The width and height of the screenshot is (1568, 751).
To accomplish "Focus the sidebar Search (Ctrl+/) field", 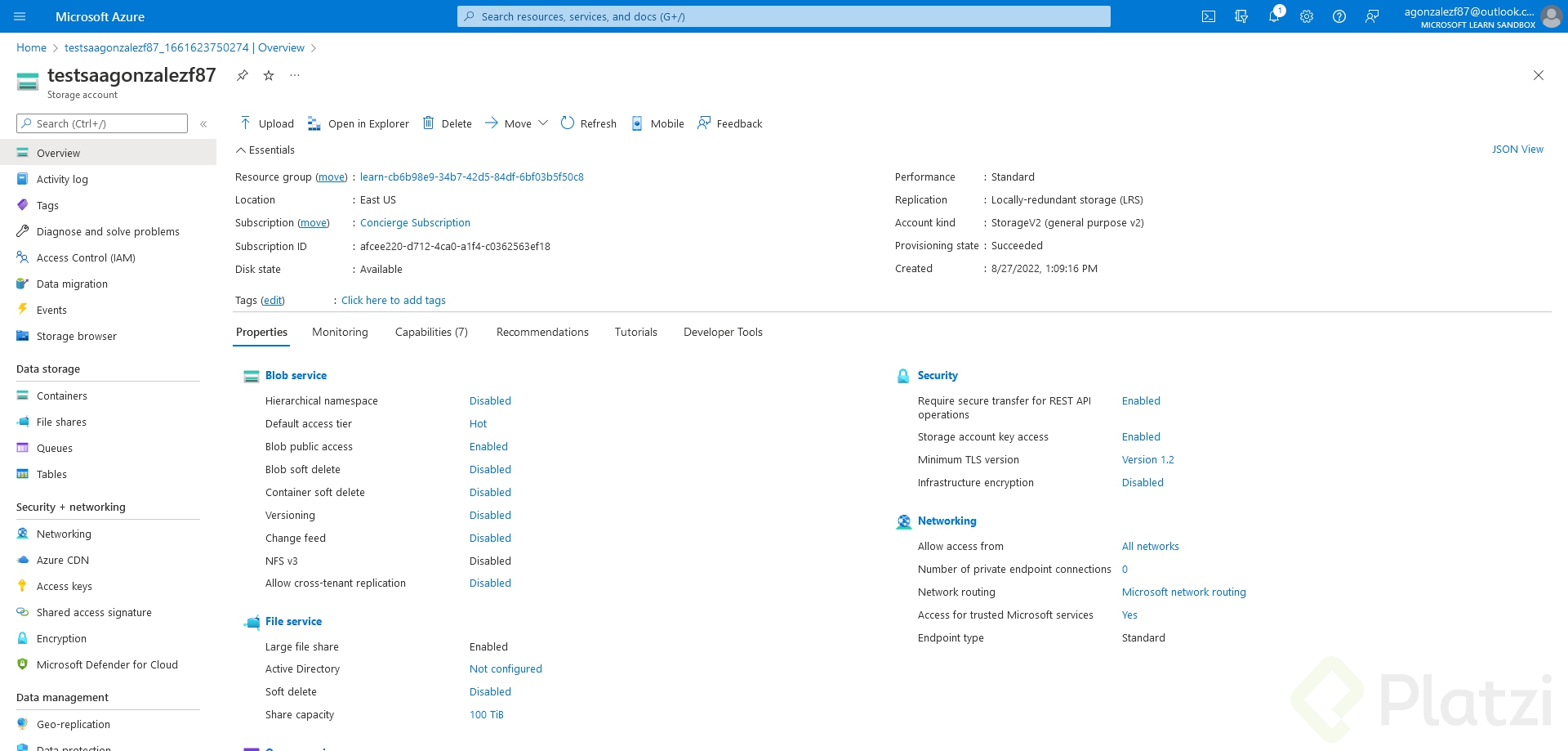I will point(102,124).
